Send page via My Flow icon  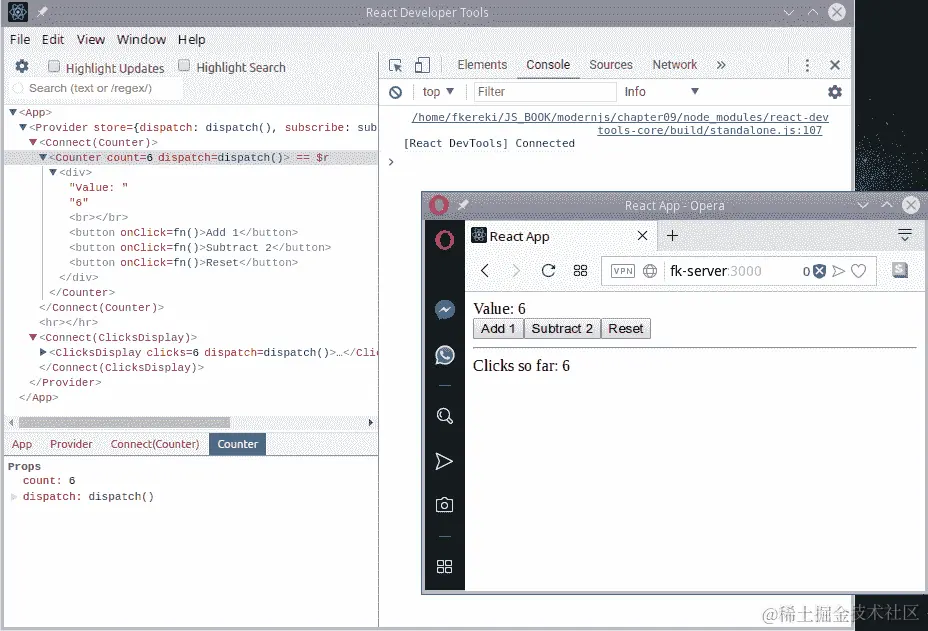(838, 271)
